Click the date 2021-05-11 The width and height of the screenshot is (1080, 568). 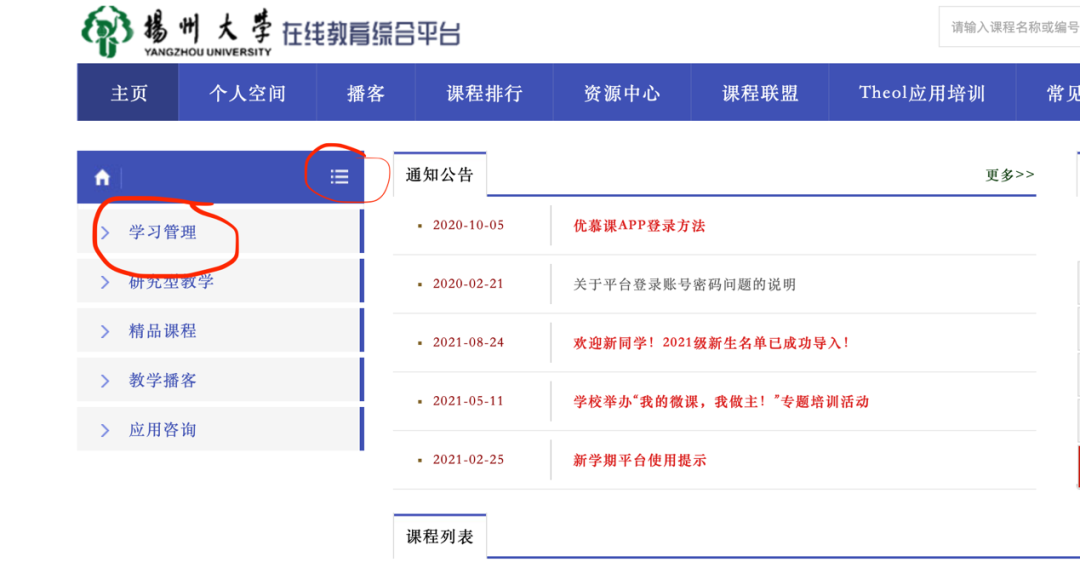coord(468,401)
